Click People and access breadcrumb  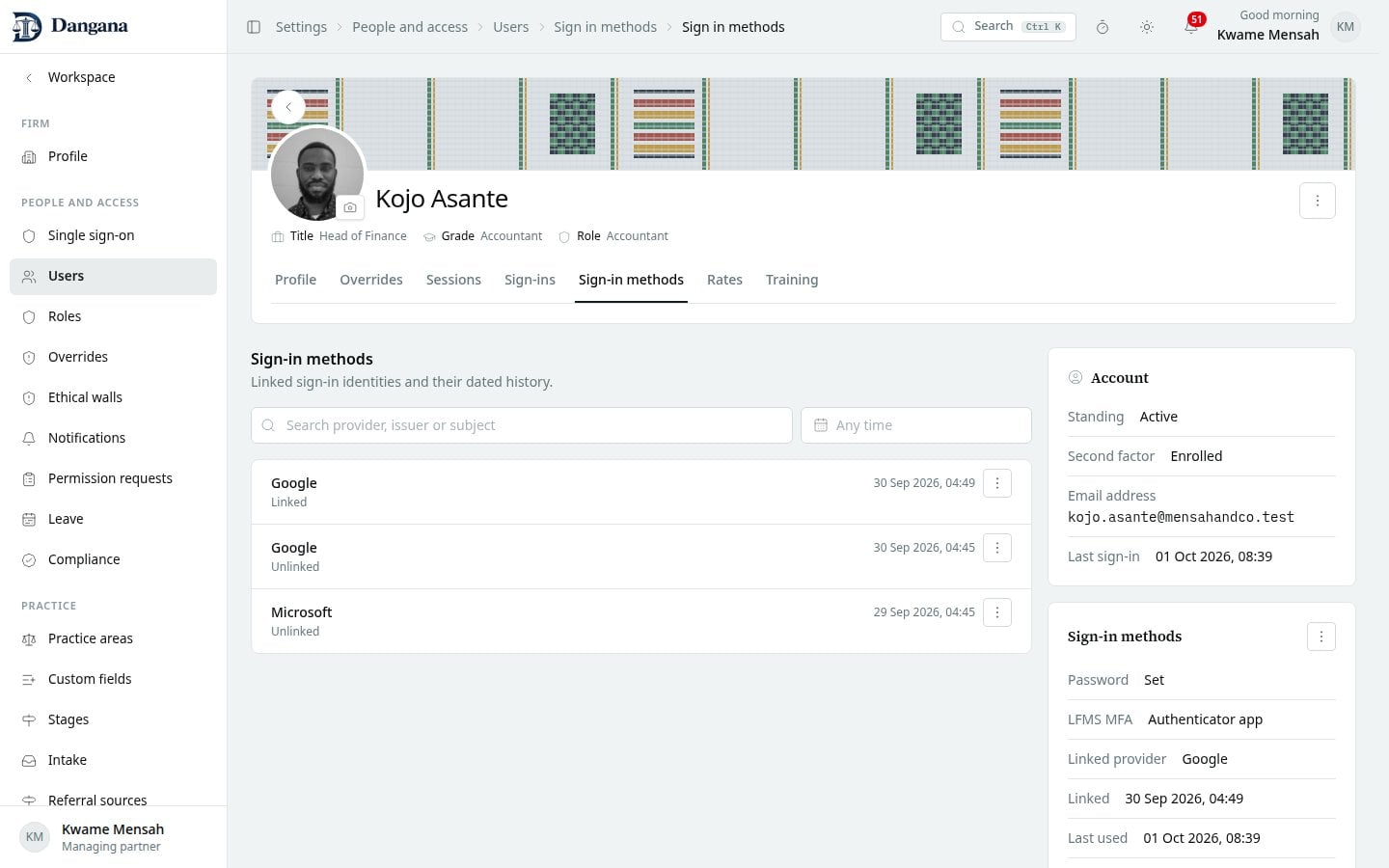tap(410, 27)
